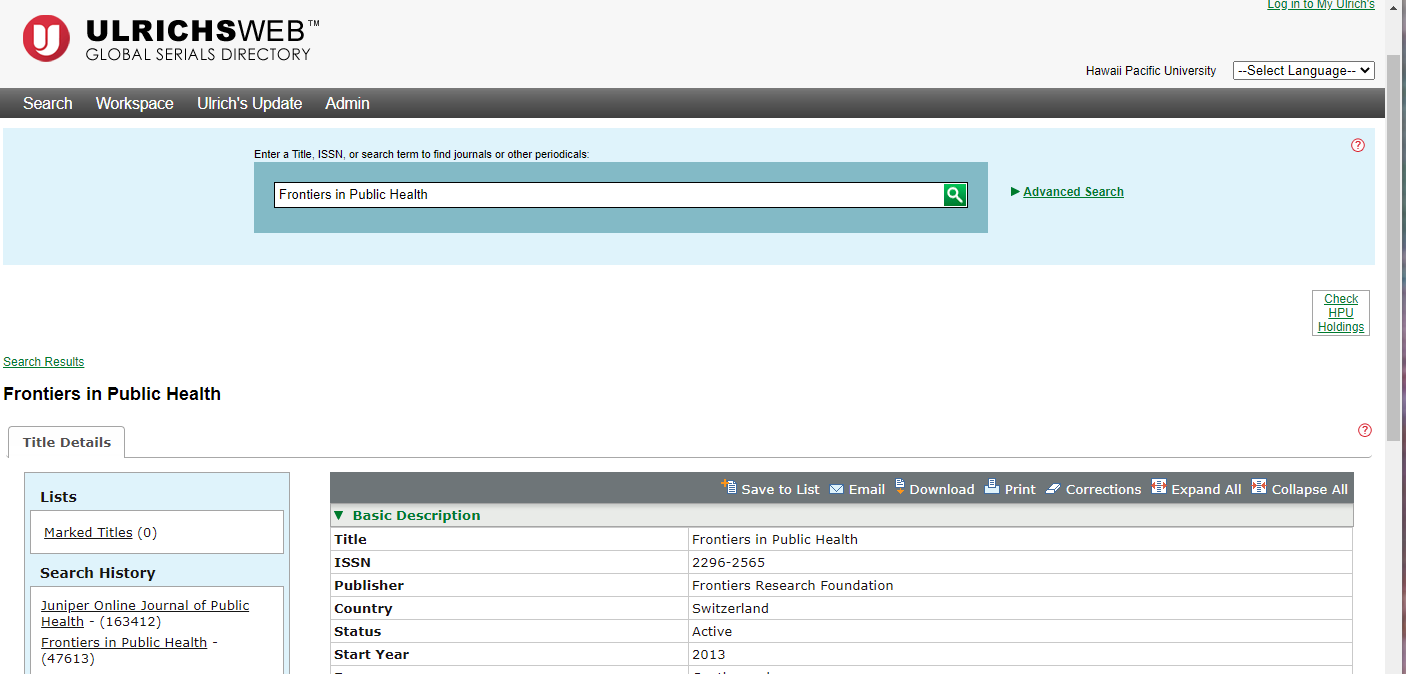The width and height of the screenshot is (1406, 674).
Task: Select the Active status value
Action: 712,632
